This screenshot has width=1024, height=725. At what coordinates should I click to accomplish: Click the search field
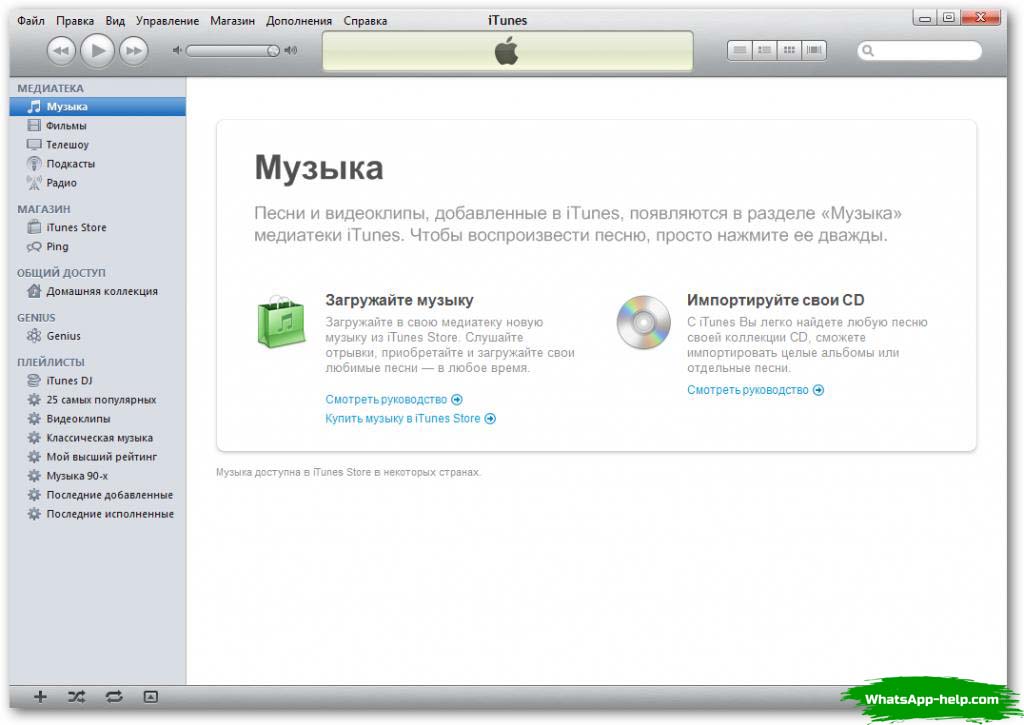coord(920,50)
